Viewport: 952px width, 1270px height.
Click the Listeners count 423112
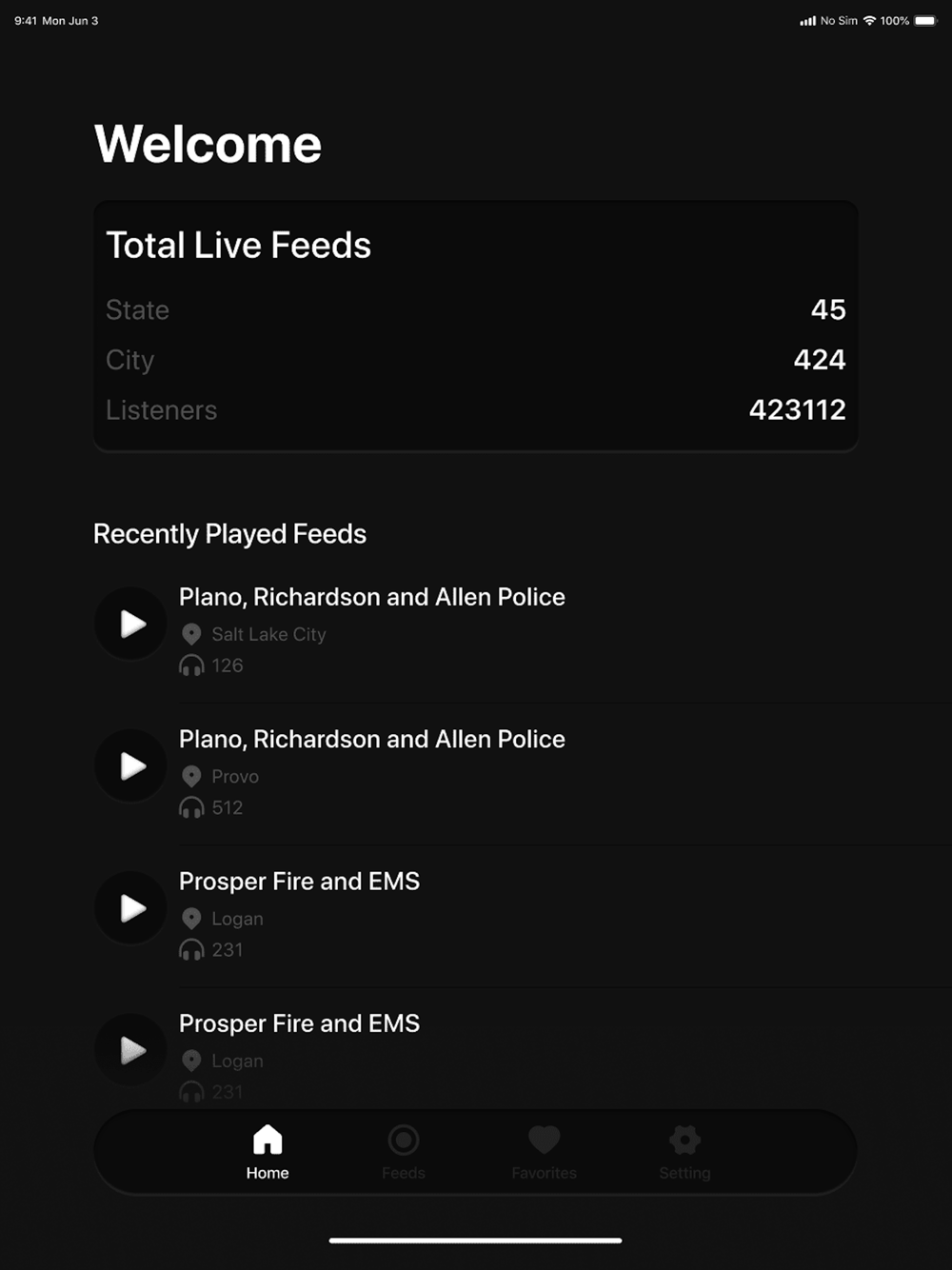797,409
